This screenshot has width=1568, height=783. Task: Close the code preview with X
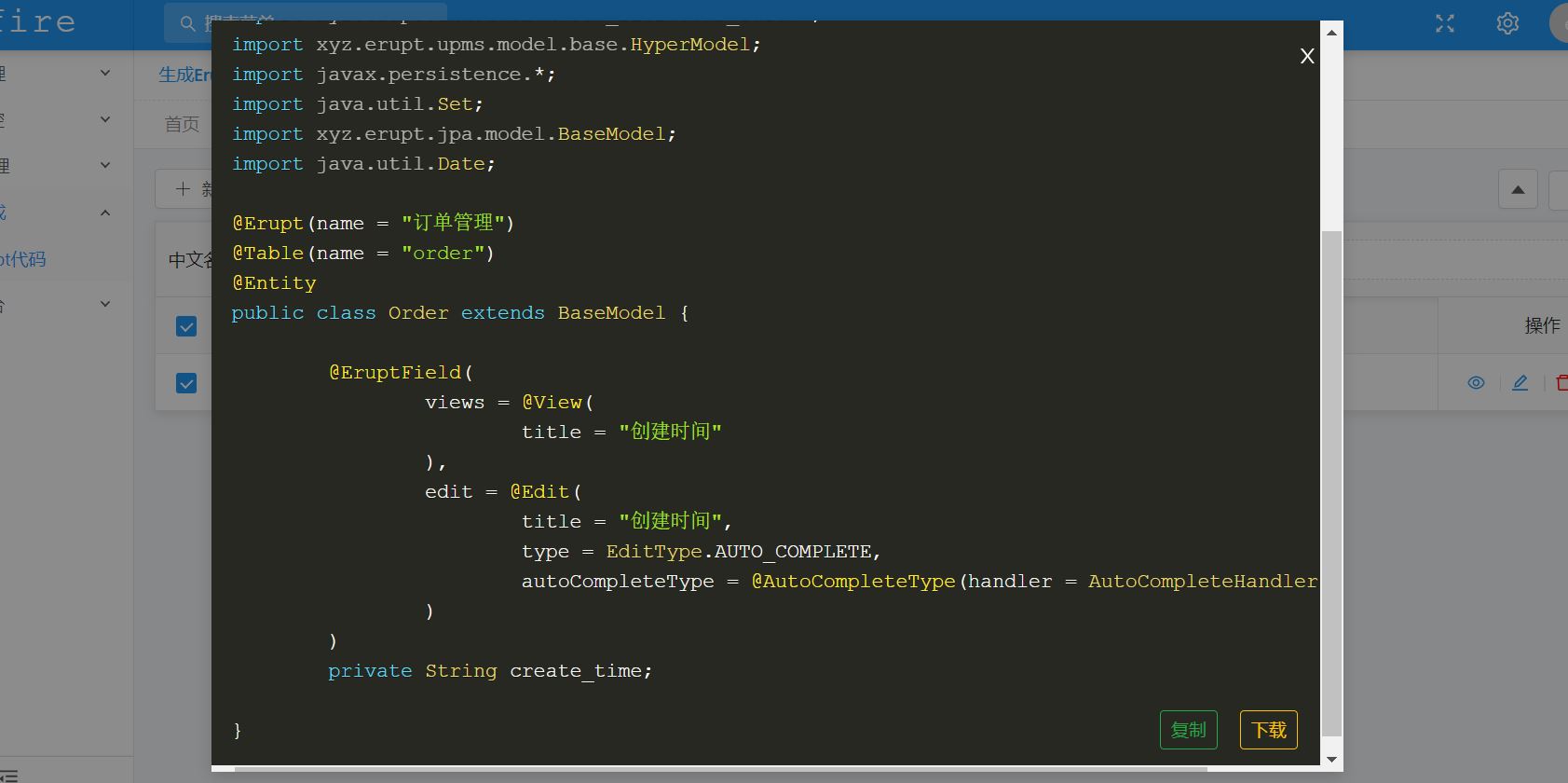(x=1307, y=57)
